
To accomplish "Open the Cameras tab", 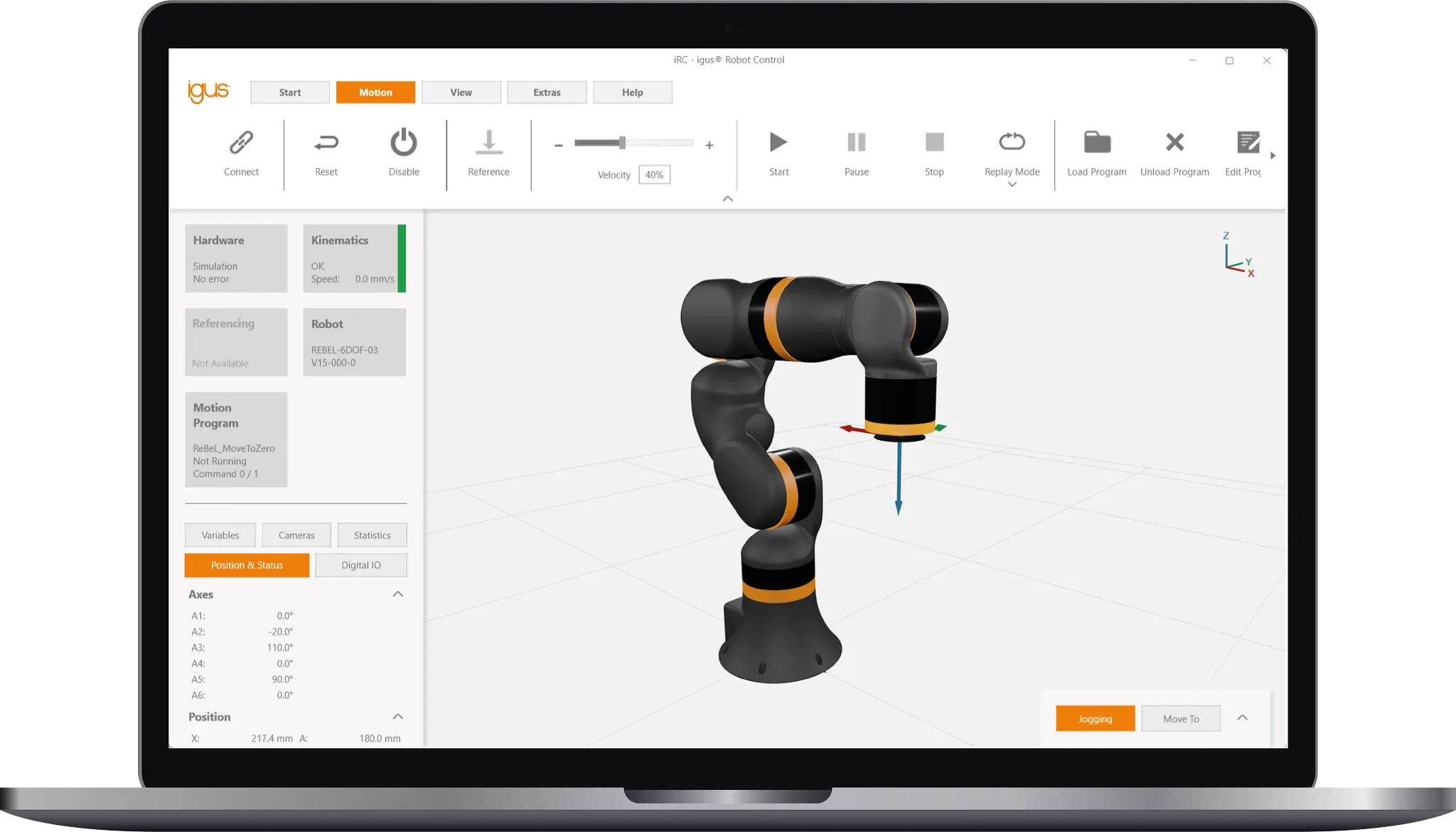I will [x=296, y=535].
